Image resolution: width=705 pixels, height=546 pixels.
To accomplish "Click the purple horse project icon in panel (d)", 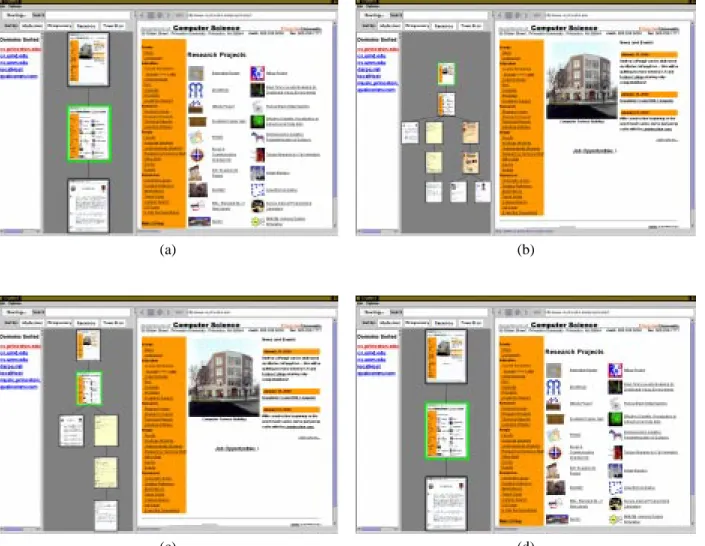I will point(616,434).
